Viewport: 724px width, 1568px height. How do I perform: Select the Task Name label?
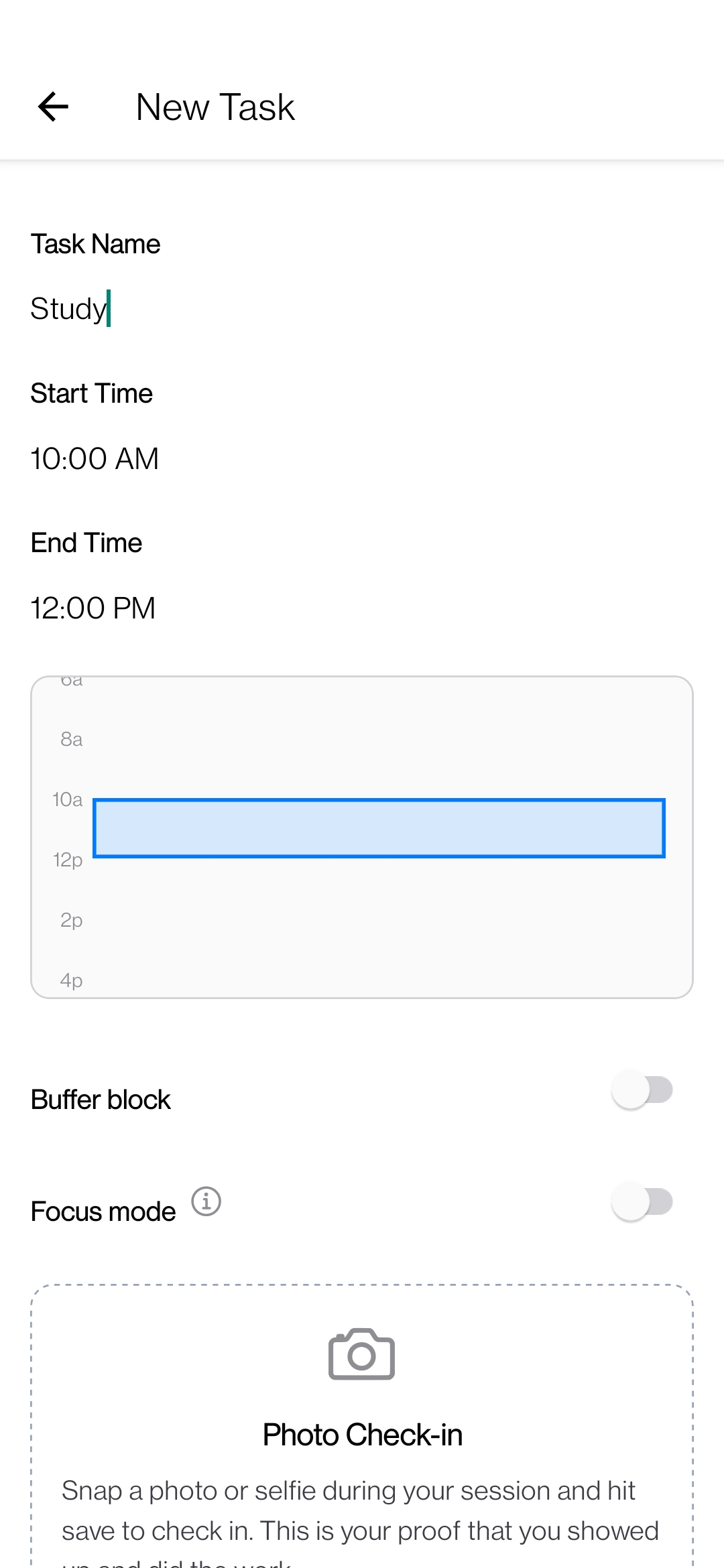(x=95, y=244)
